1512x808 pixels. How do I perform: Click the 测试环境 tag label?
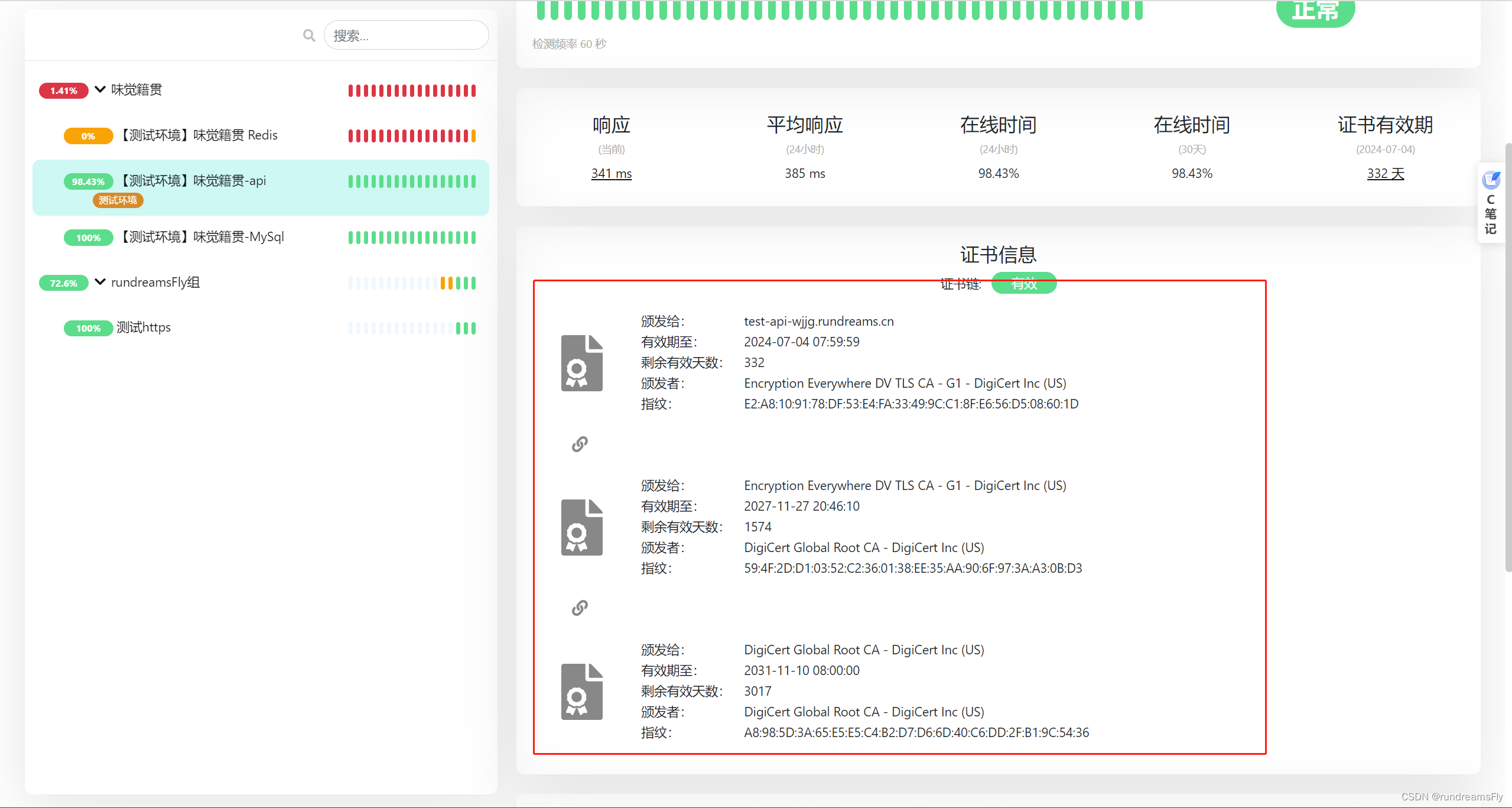pos(118,200)
